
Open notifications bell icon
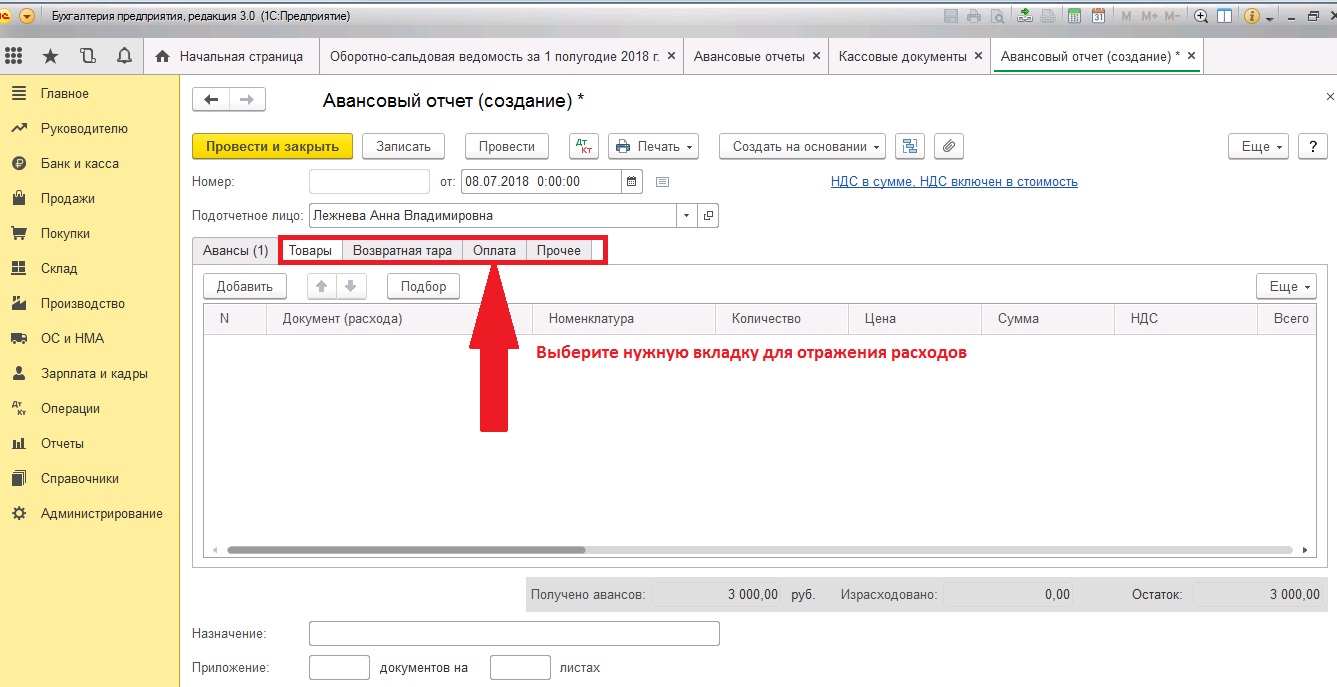(x=123, y=56)
